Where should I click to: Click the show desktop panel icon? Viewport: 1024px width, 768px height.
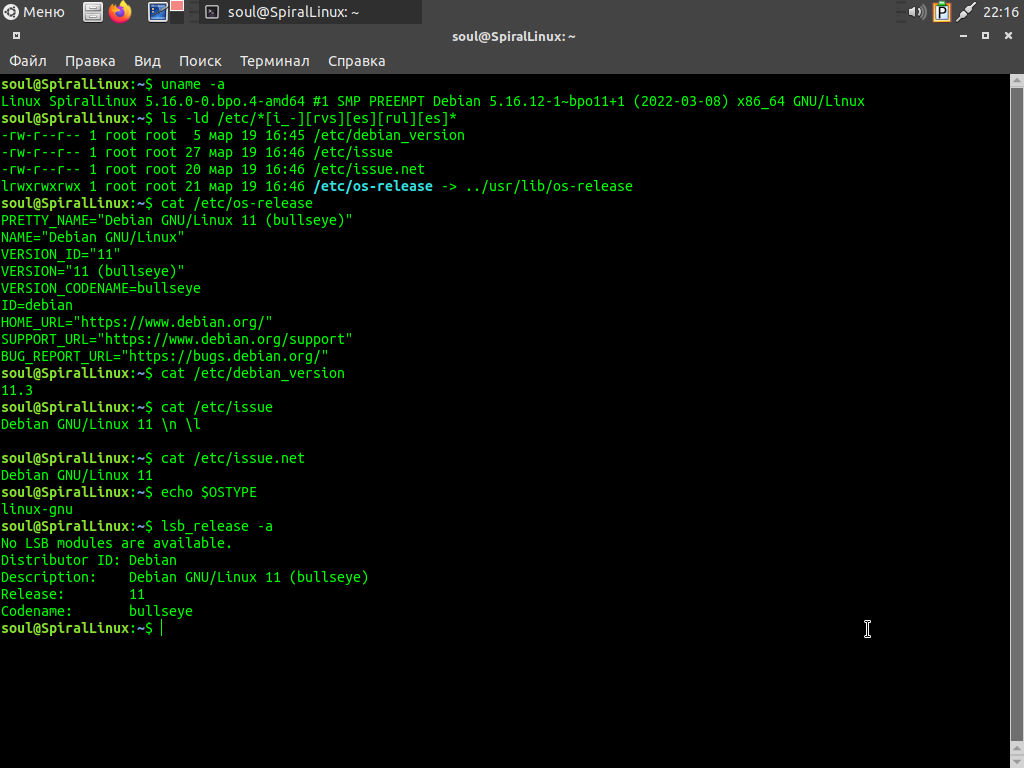pyautogui.click(x=157, y=12)
